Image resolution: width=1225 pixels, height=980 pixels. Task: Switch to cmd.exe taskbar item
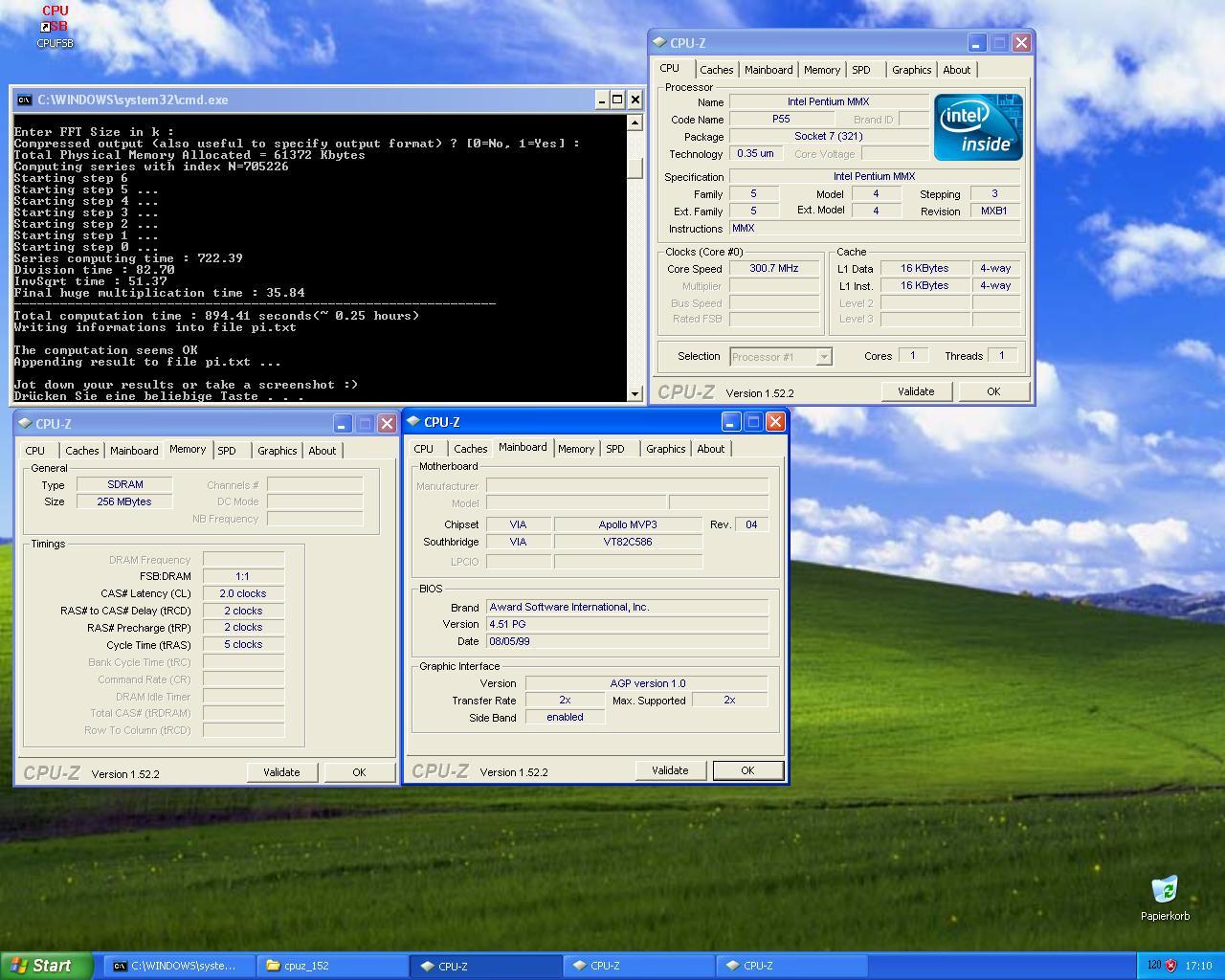click(x=179, y=966)
